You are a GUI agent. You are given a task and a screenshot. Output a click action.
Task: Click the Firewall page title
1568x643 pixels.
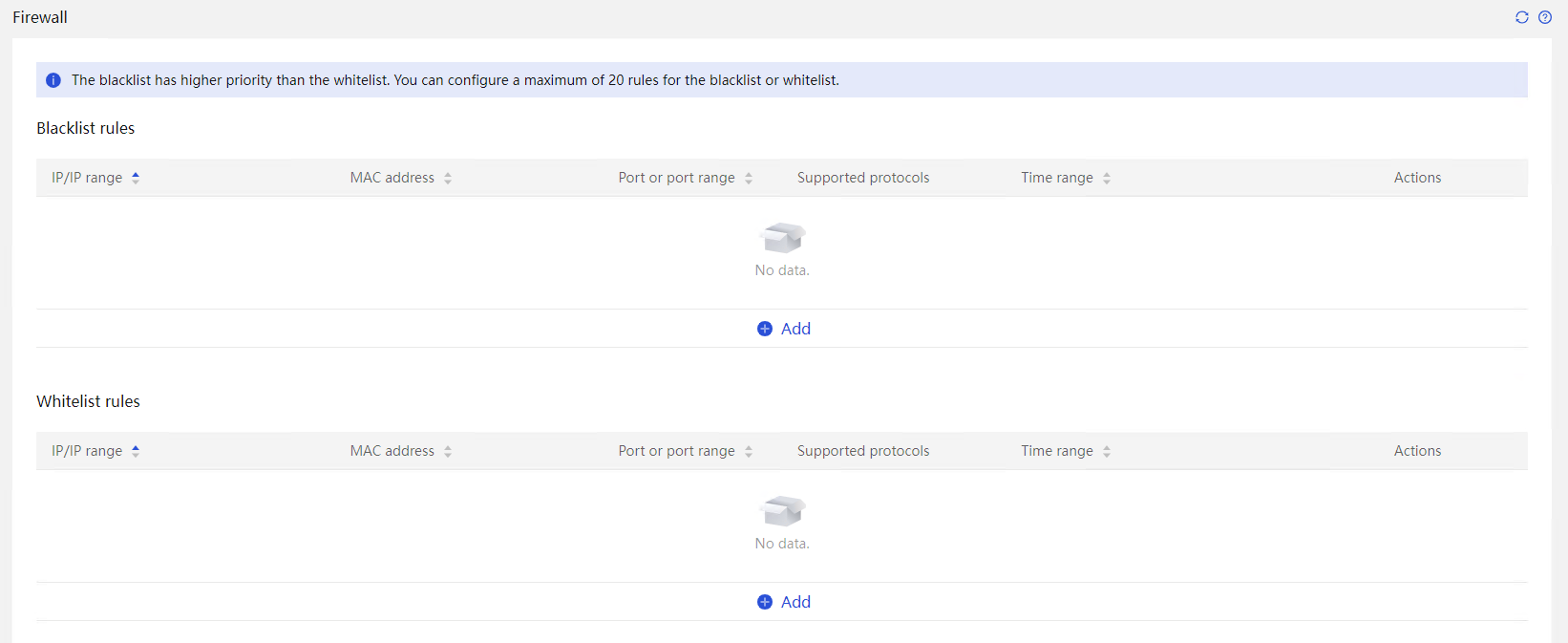[x=40, y=17]
